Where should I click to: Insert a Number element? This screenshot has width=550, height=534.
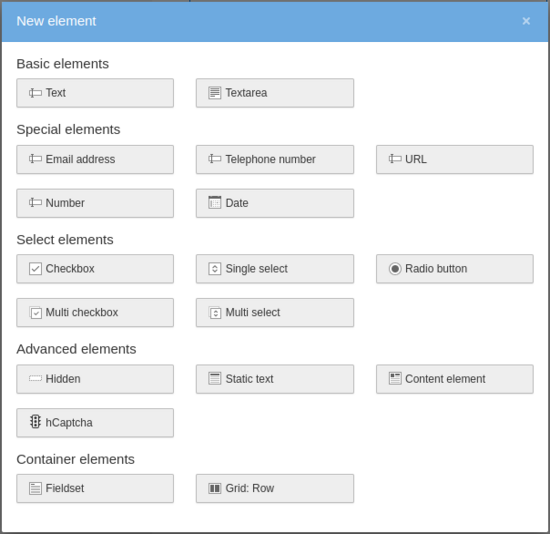click(95, 203)
